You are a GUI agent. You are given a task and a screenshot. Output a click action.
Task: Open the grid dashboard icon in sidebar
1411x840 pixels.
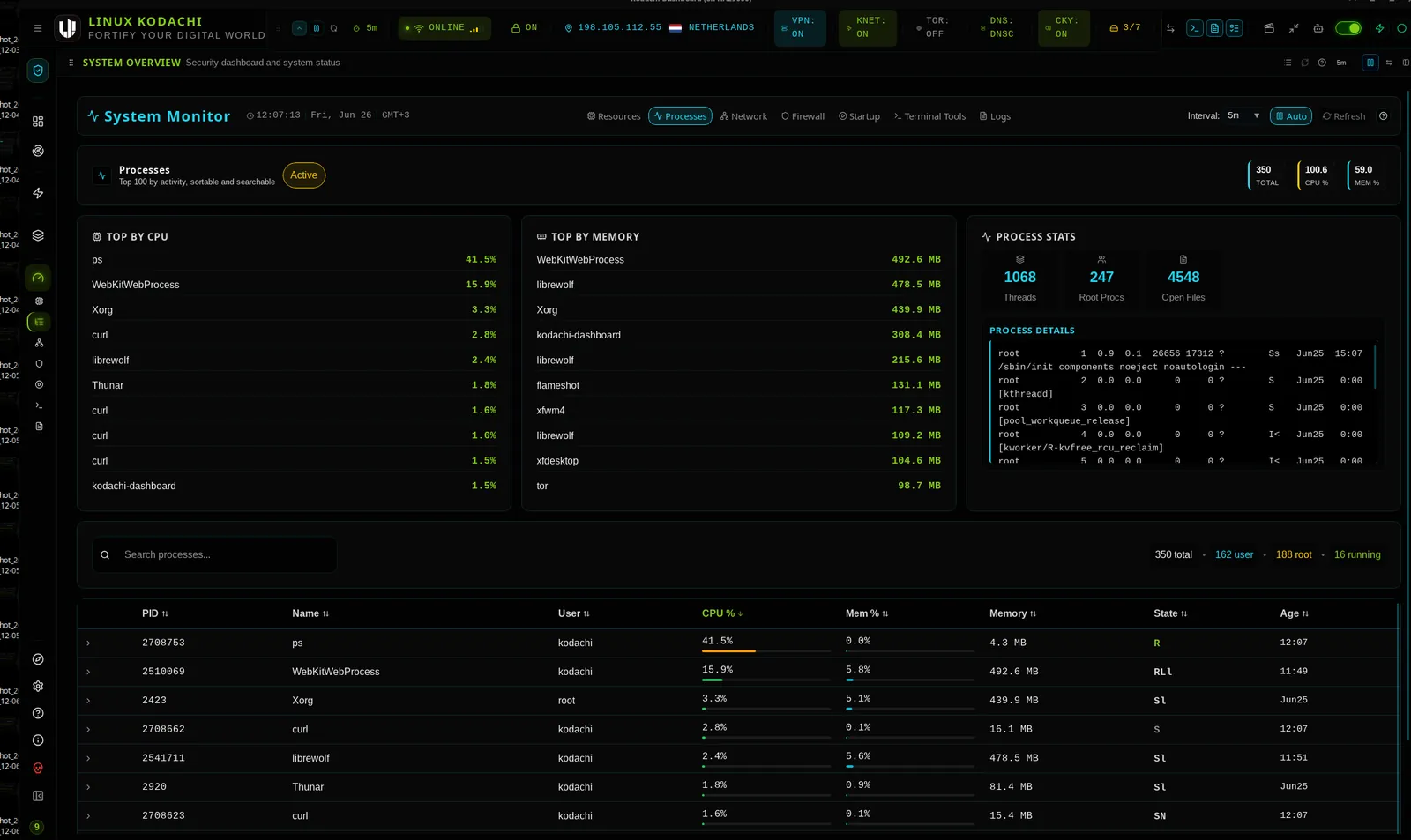coord(38,122)
